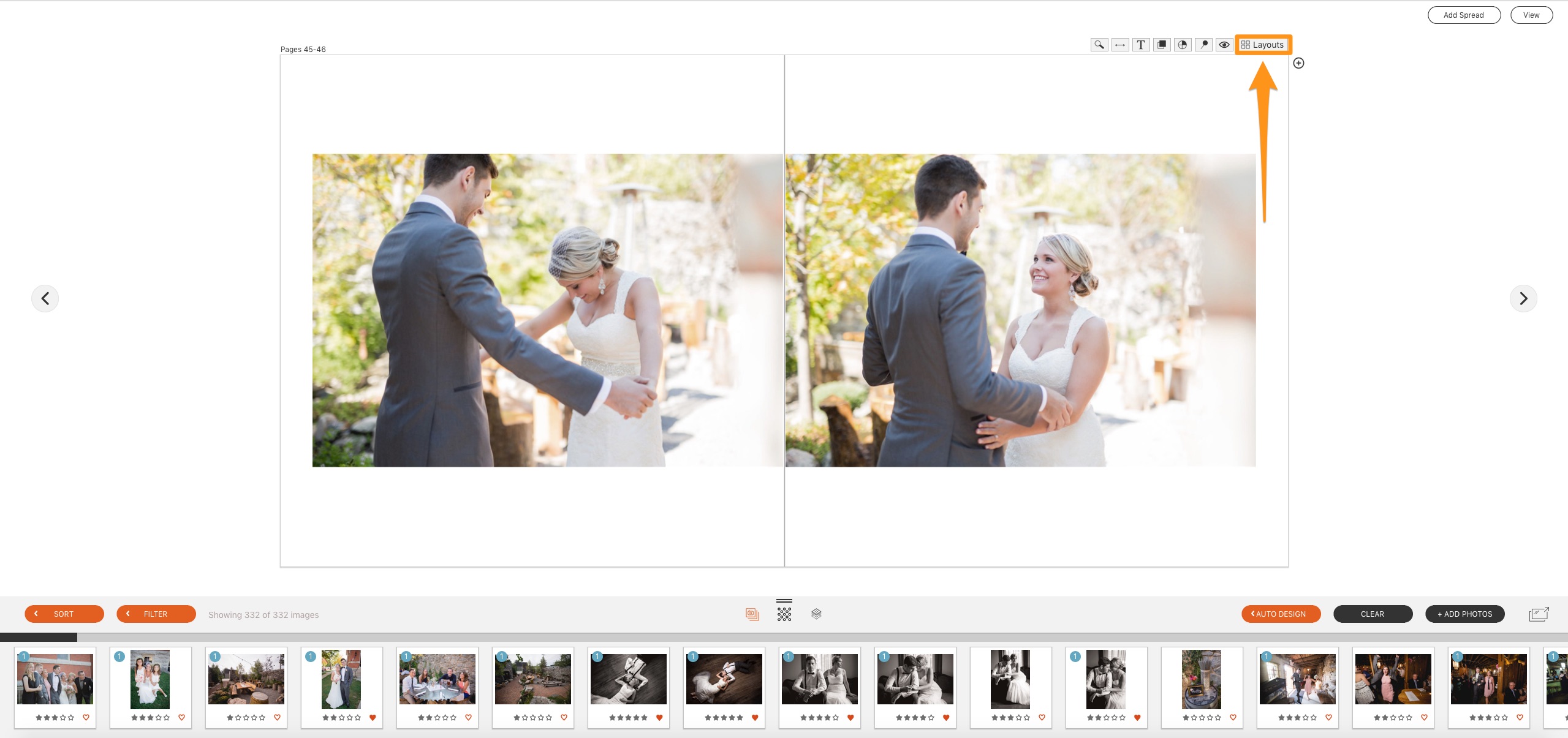
Task: Click the circled plus icon beside spread
Action: 1298,63
